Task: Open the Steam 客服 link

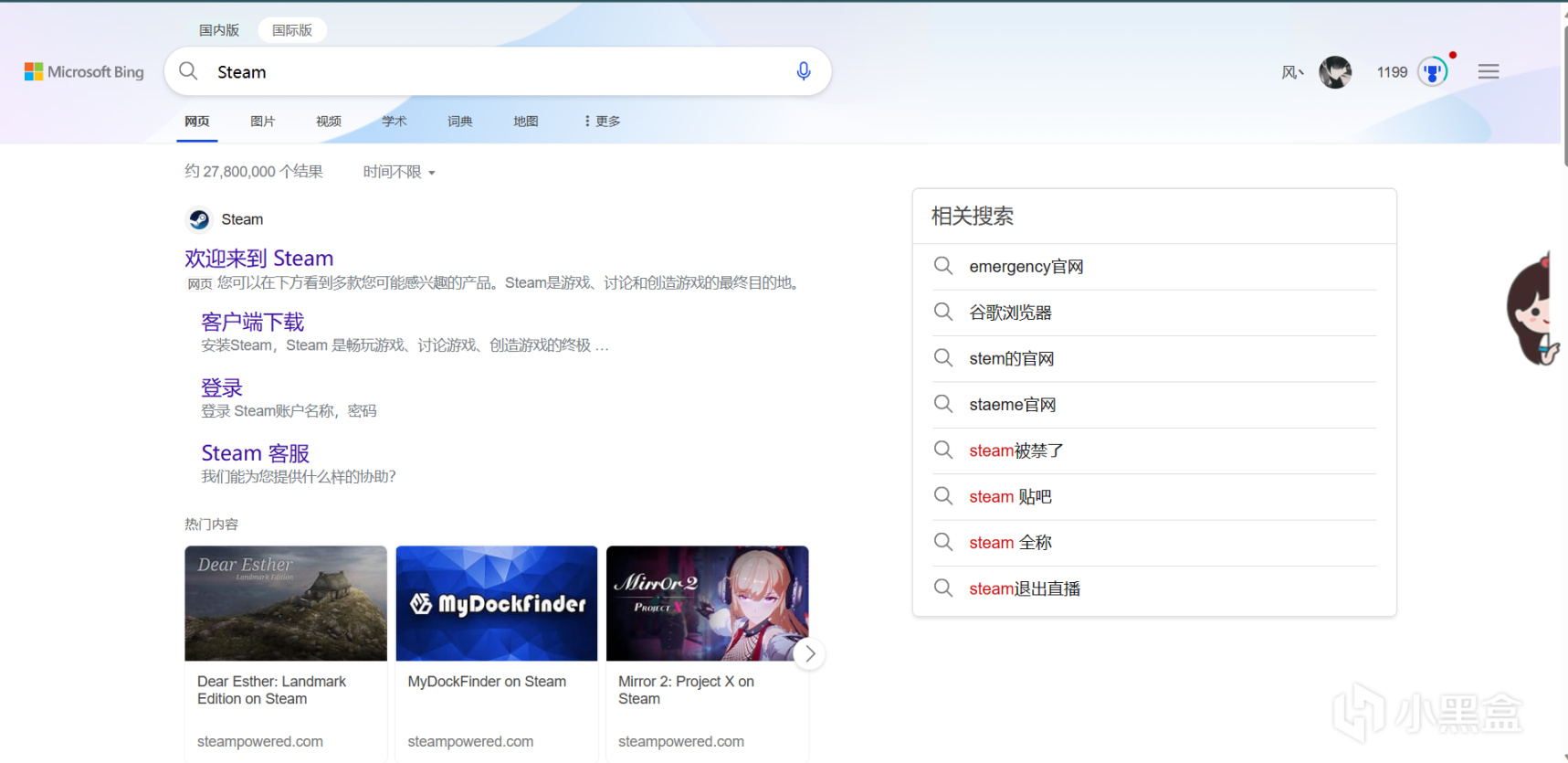Action: click(256, 453)
